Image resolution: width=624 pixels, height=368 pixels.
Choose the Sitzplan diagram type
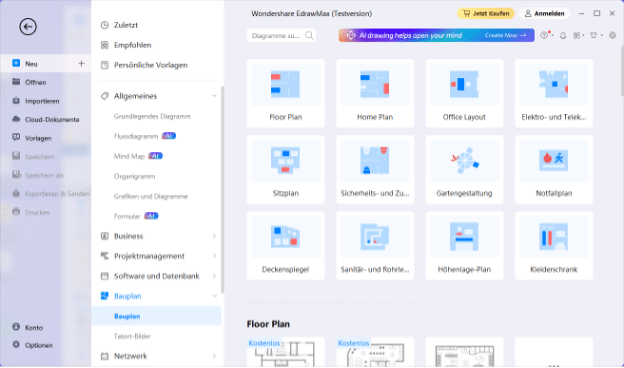click(x=285, y=169)
